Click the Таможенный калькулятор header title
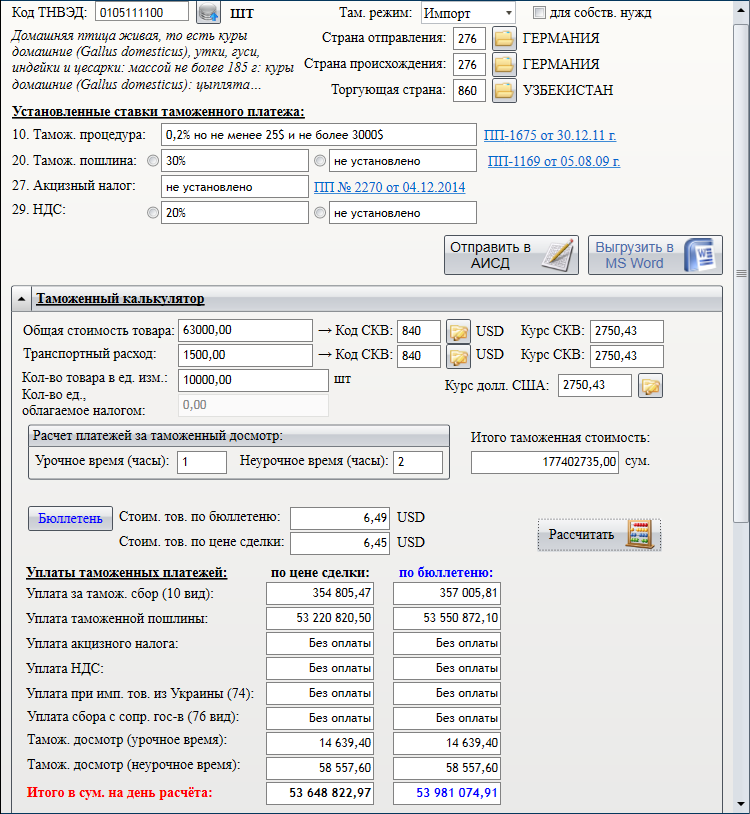The width and height of the screenshot is (750, 814). (120, 299)
